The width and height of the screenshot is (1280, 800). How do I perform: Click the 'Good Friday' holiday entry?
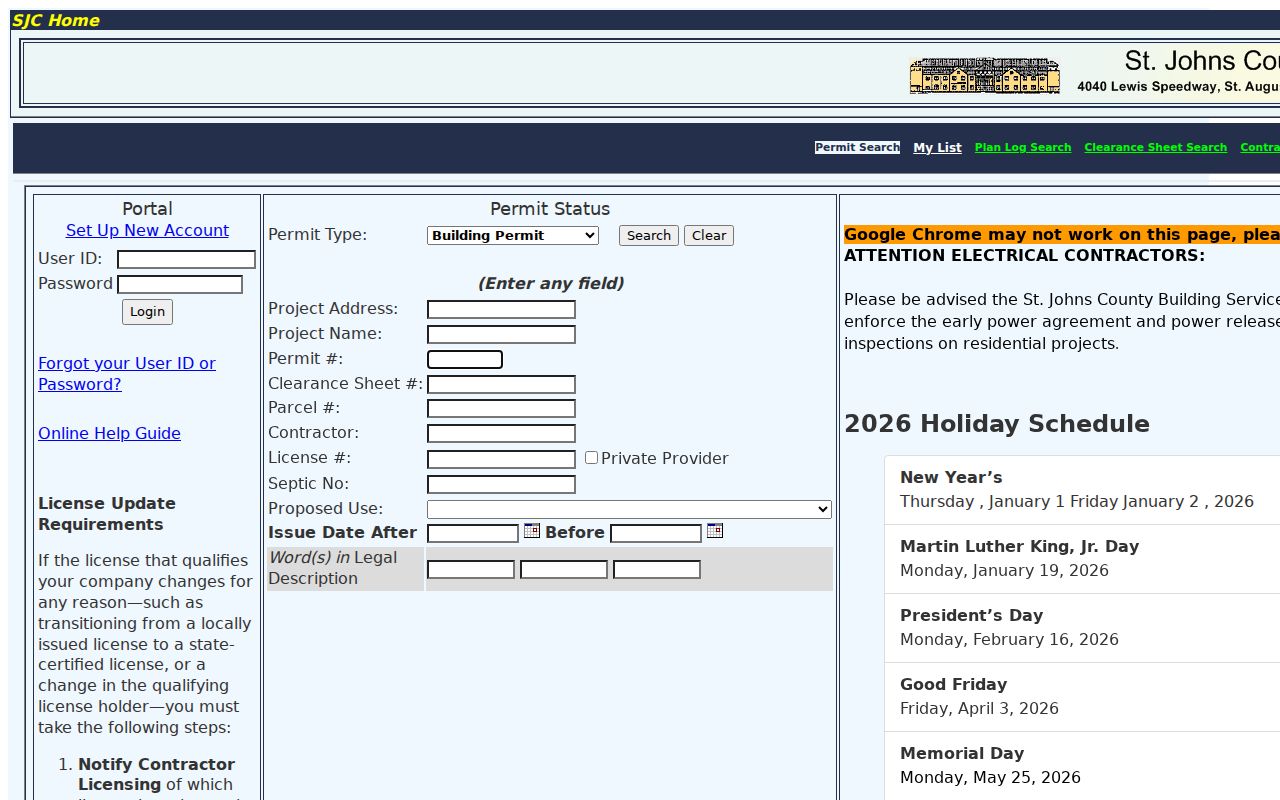click(1082, 697)
